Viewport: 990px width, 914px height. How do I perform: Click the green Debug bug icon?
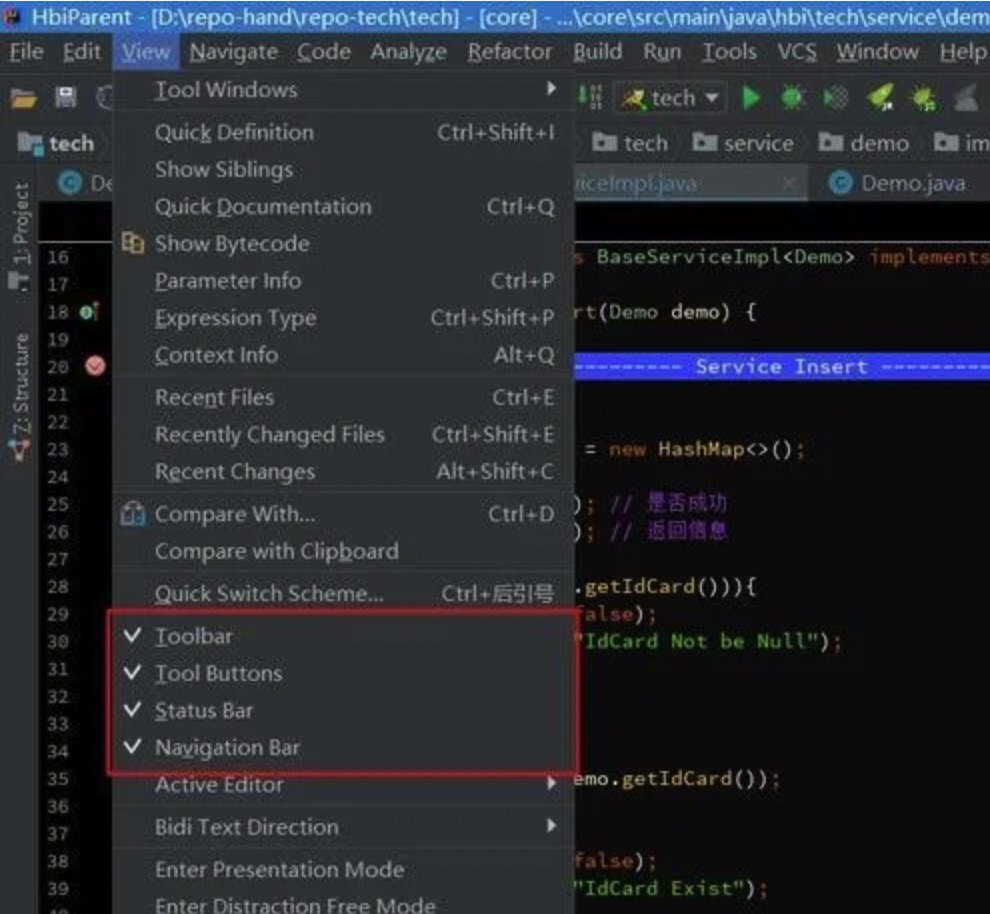tap(792, 98)
